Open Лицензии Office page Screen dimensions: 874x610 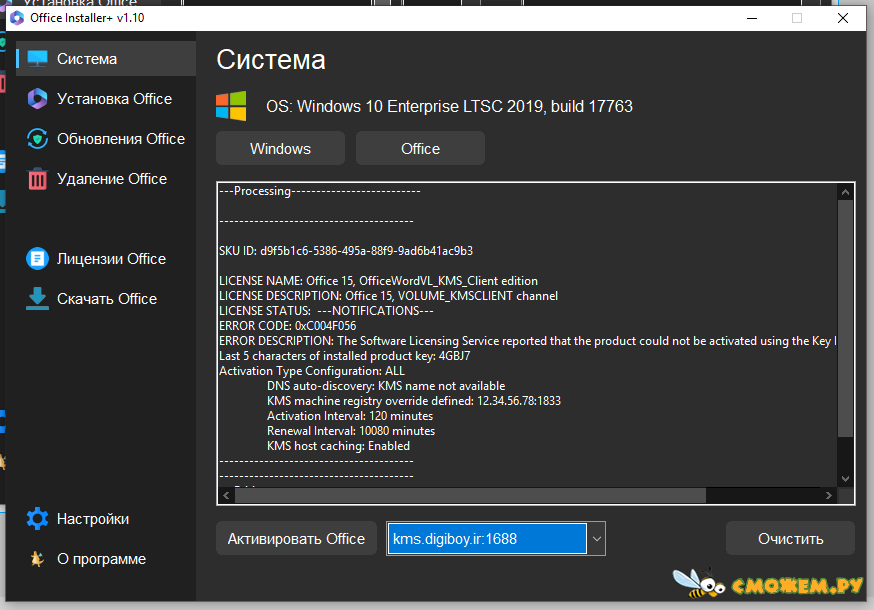106,259
